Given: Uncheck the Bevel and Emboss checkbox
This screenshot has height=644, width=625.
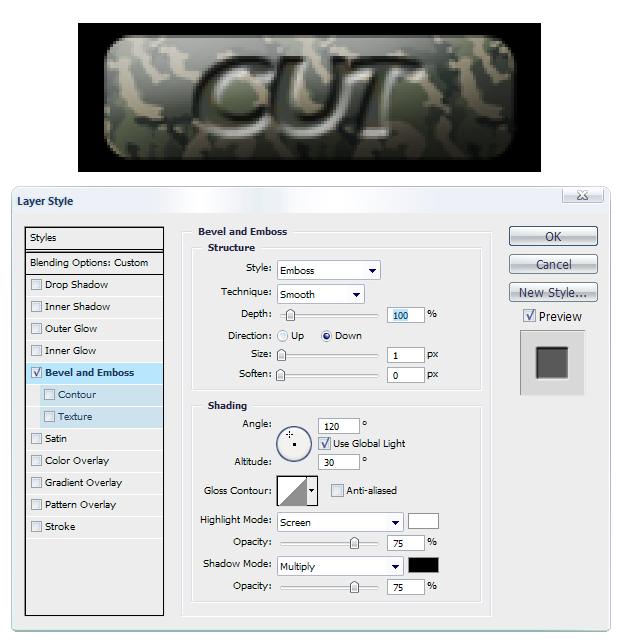Looking at the screenshot, I should (x=37, y=373).
